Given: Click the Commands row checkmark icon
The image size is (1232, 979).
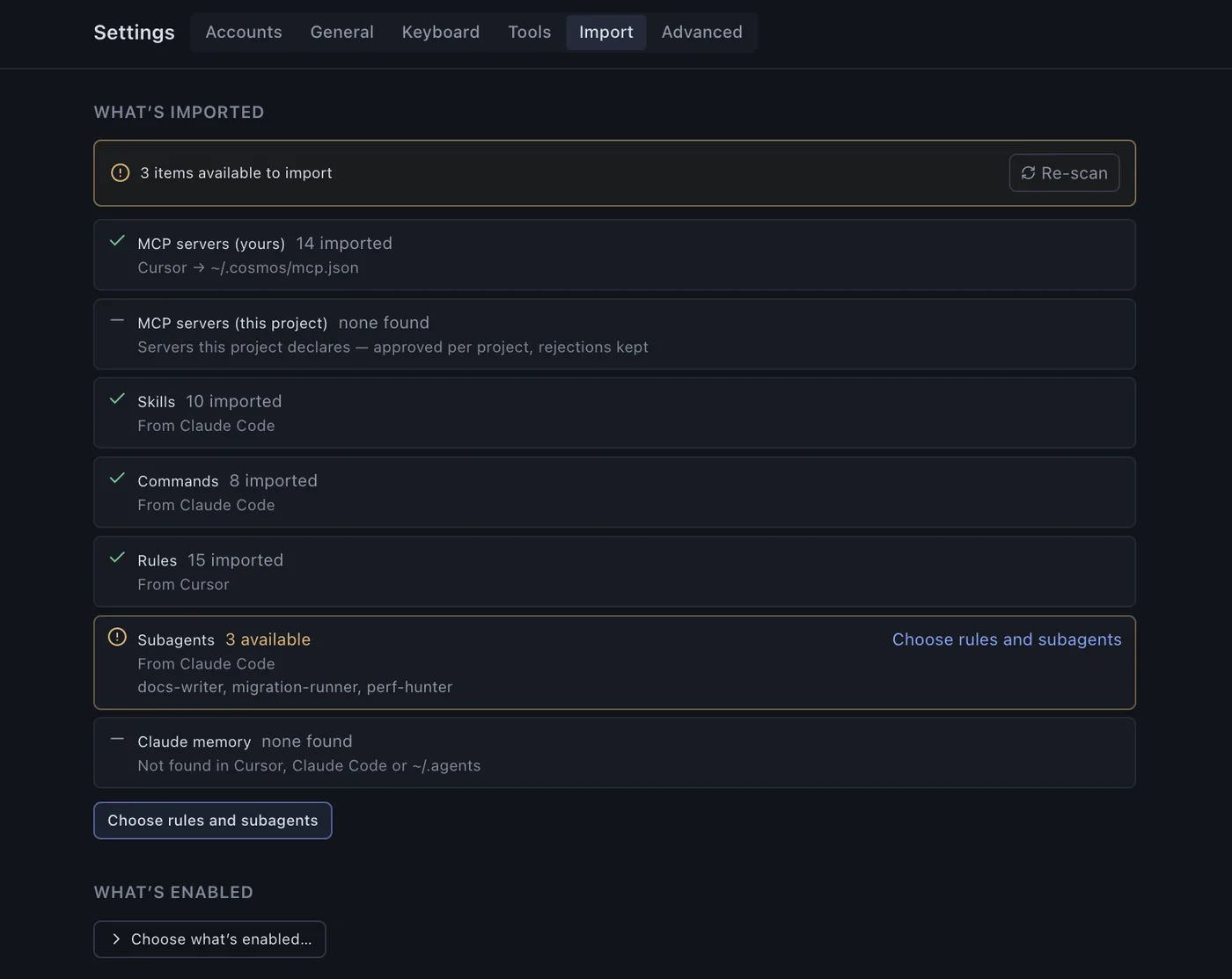Looking at the screenshot, I should [117, 479].
